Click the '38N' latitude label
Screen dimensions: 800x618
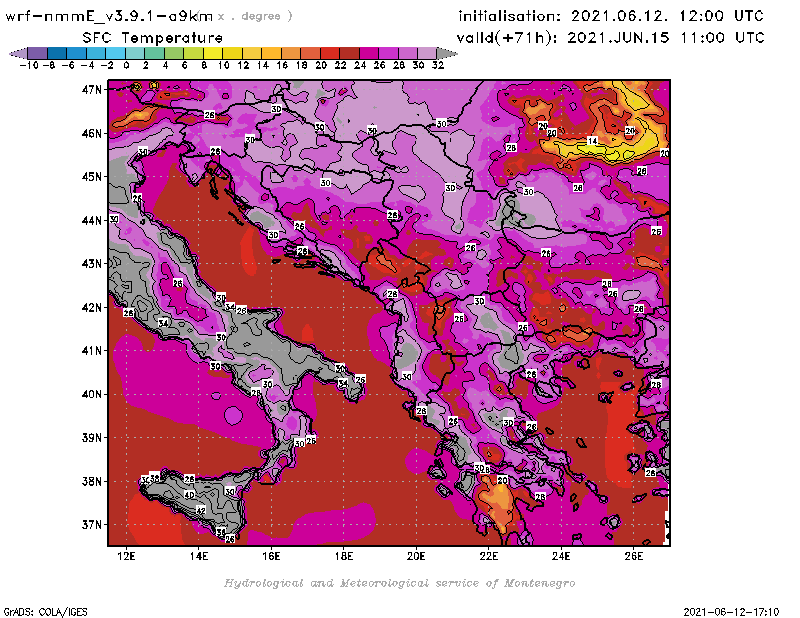tap(92, 481)
